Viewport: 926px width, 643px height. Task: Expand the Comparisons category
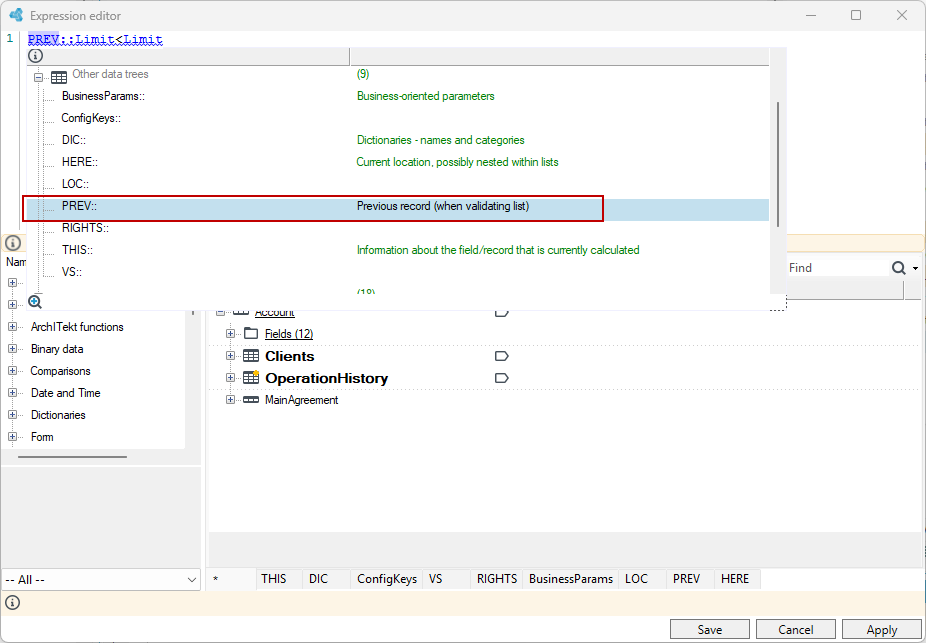(x=12, y=371)
